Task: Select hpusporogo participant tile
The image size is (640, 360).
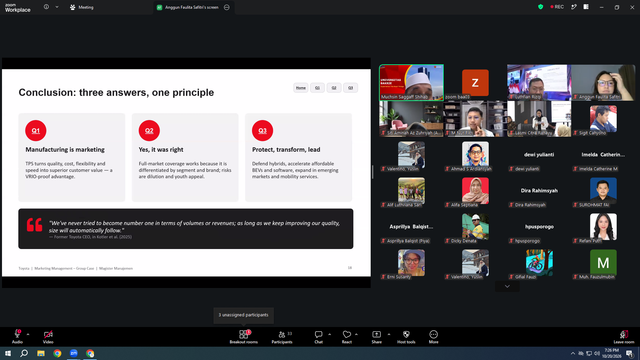Action: click(539, 227)
